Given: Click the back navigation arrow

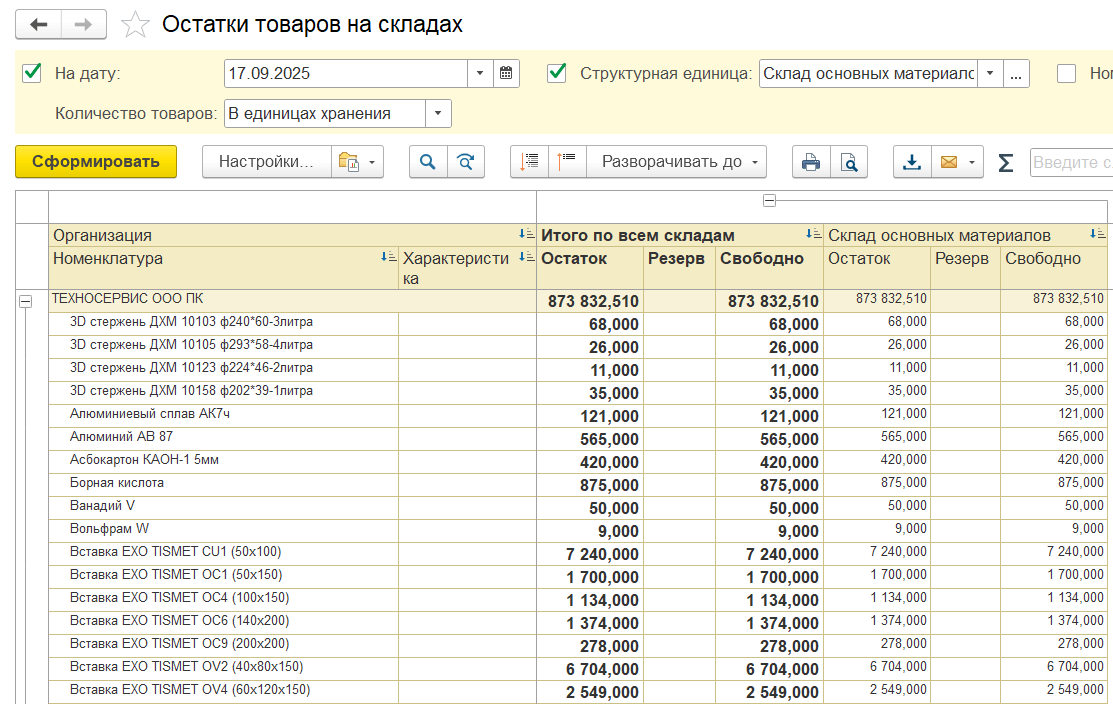Looking at the screenshot, I should (39, 24).
